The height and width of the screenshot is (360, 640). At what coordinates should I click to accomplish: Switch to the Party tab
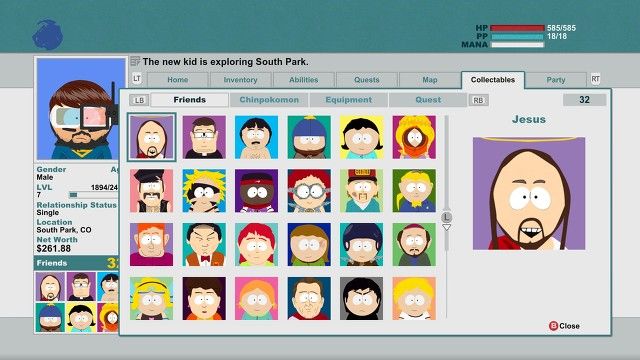(x=556, y=80)
